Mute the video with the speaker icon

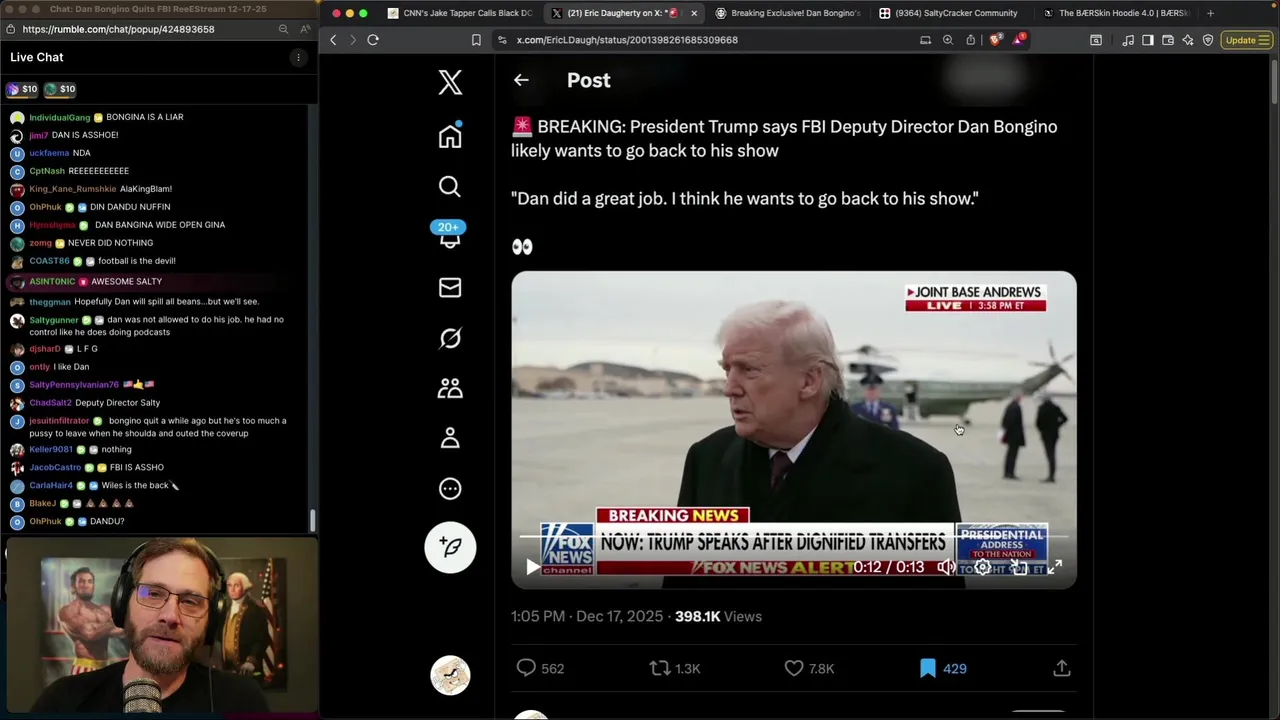pos(946,567)
